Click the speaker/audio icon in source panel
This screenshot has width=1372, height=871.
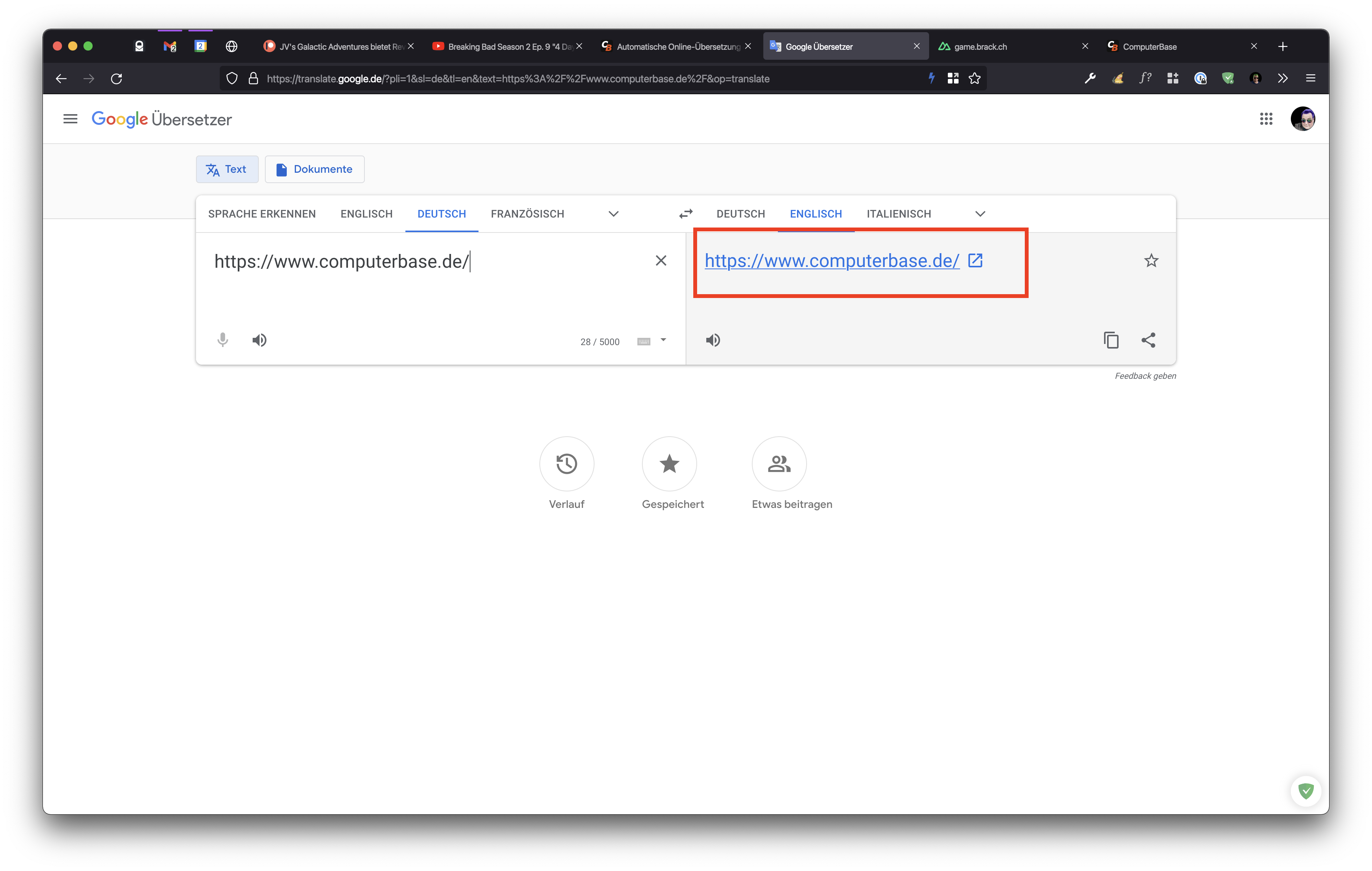point(259,340)
